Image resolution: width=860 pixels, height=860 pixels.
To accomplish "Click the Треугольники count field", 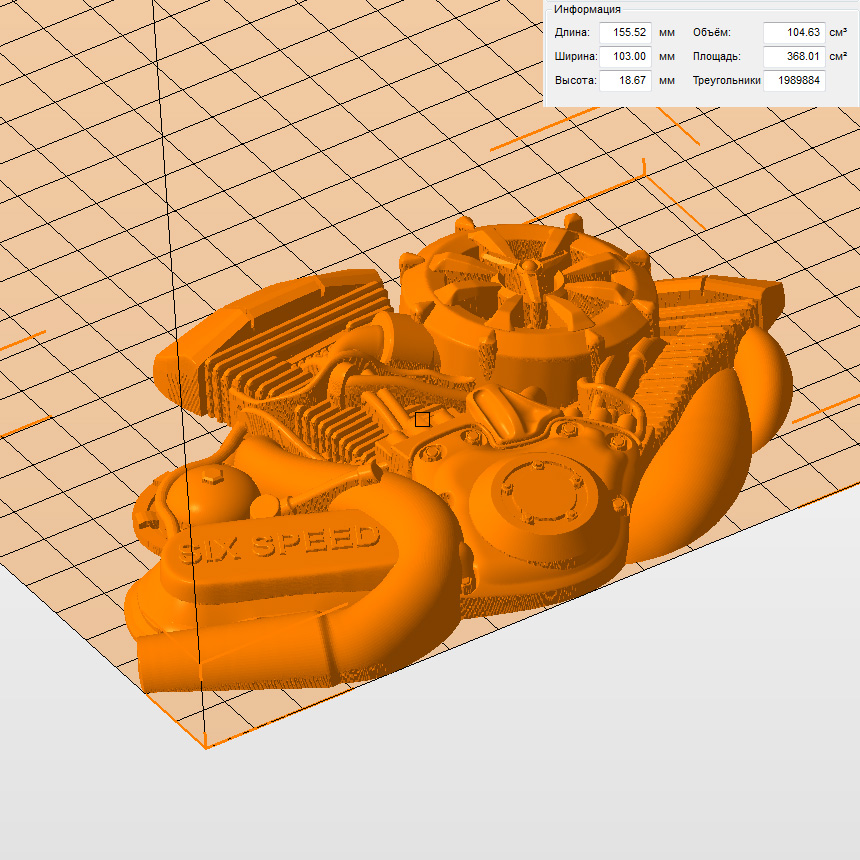I will coord(794,81).
